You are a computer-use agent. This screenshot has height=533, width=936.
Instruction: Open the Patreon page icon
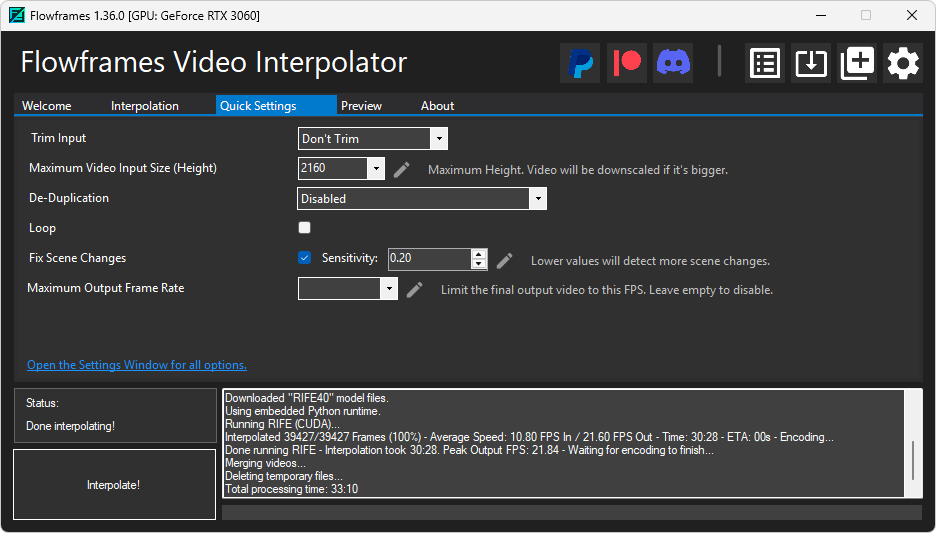627,63
